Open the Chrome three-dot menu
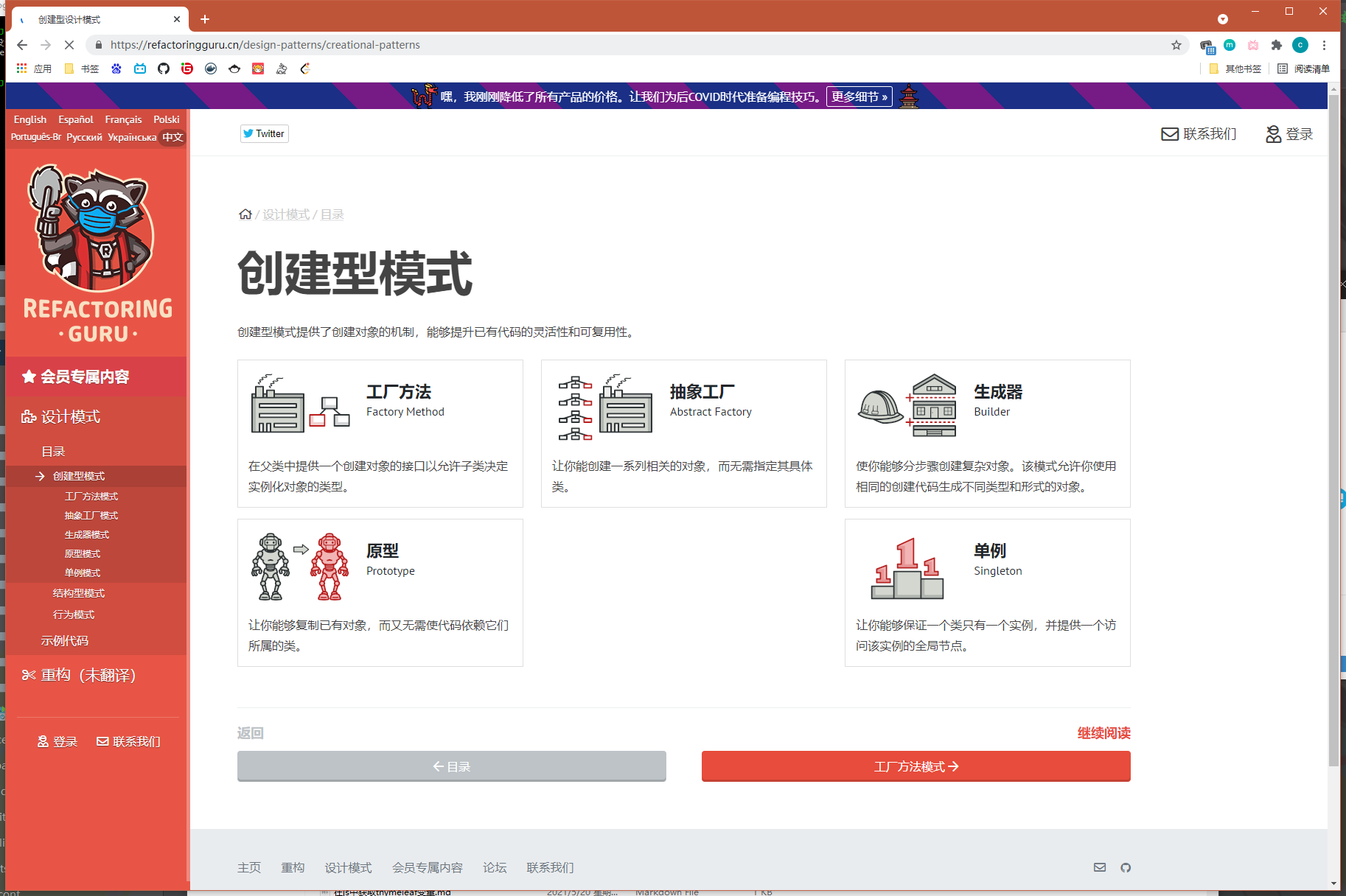Image resolution: width=1346 pixels, height=896 pixels. coord(1324,45)
